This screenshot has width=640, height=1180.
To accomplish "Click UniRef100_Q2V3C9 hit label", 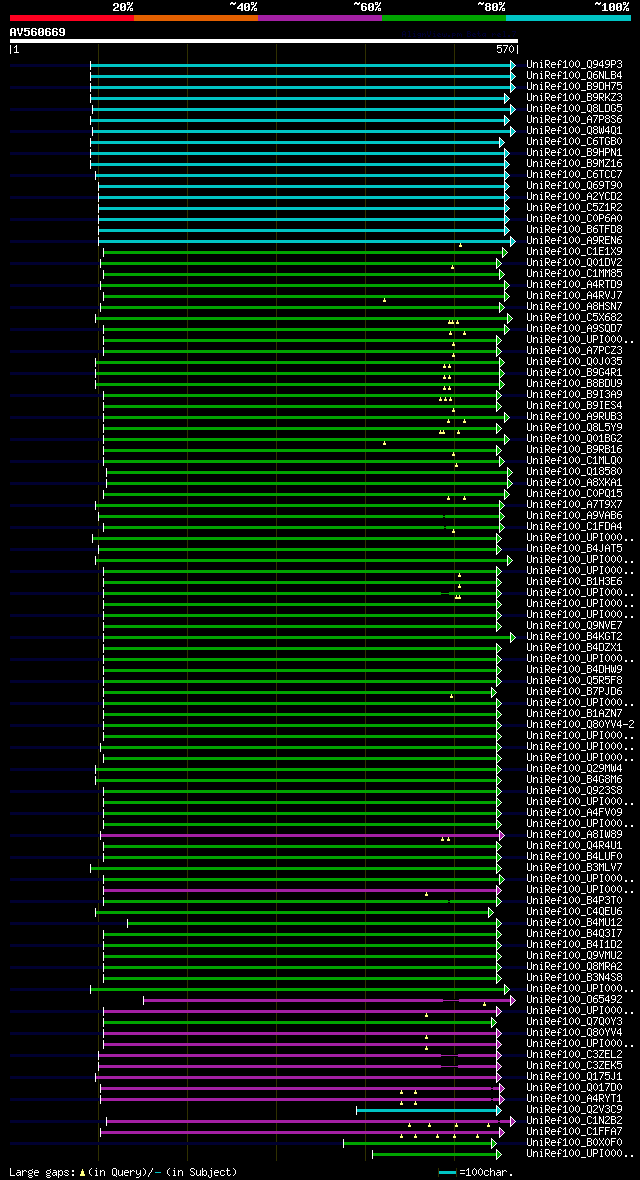I will click(574, 1109).
